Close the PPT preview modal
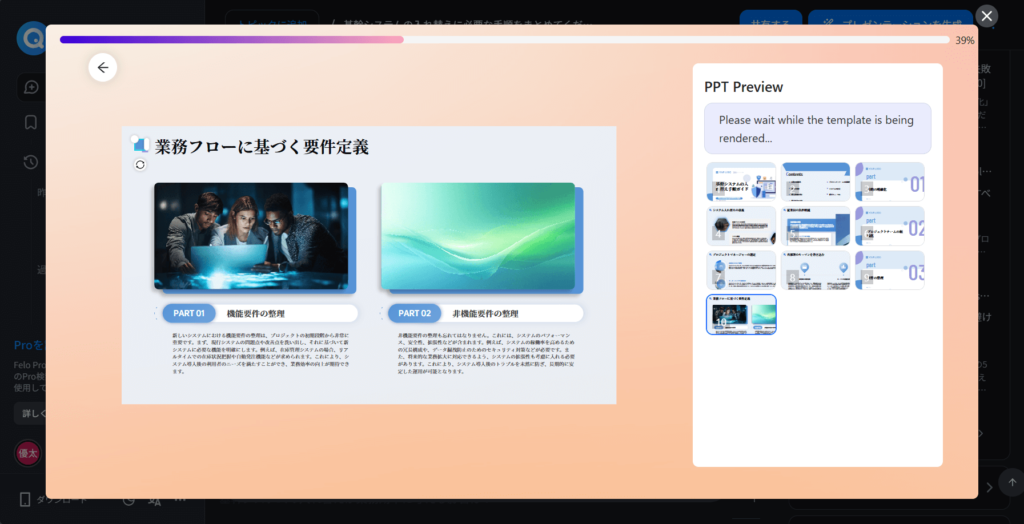 click(987, 15)
